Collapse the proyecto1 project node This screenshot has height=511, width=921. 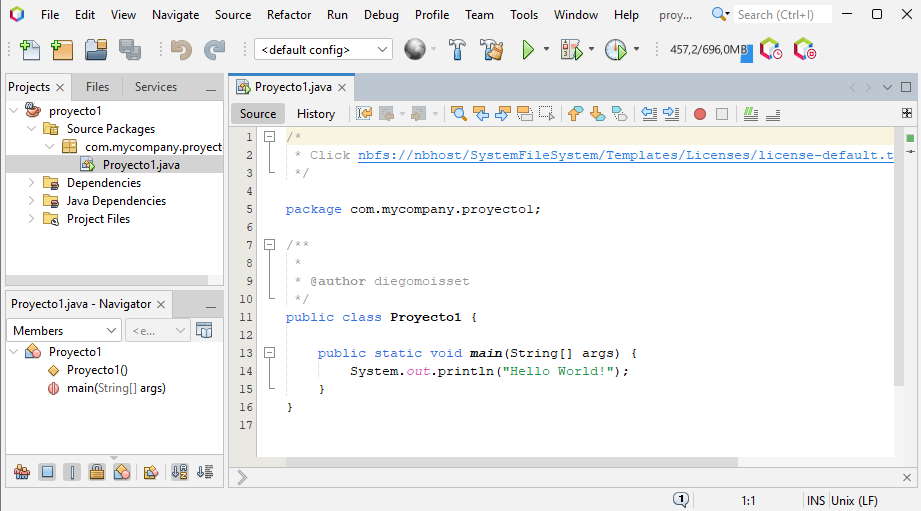14,110
